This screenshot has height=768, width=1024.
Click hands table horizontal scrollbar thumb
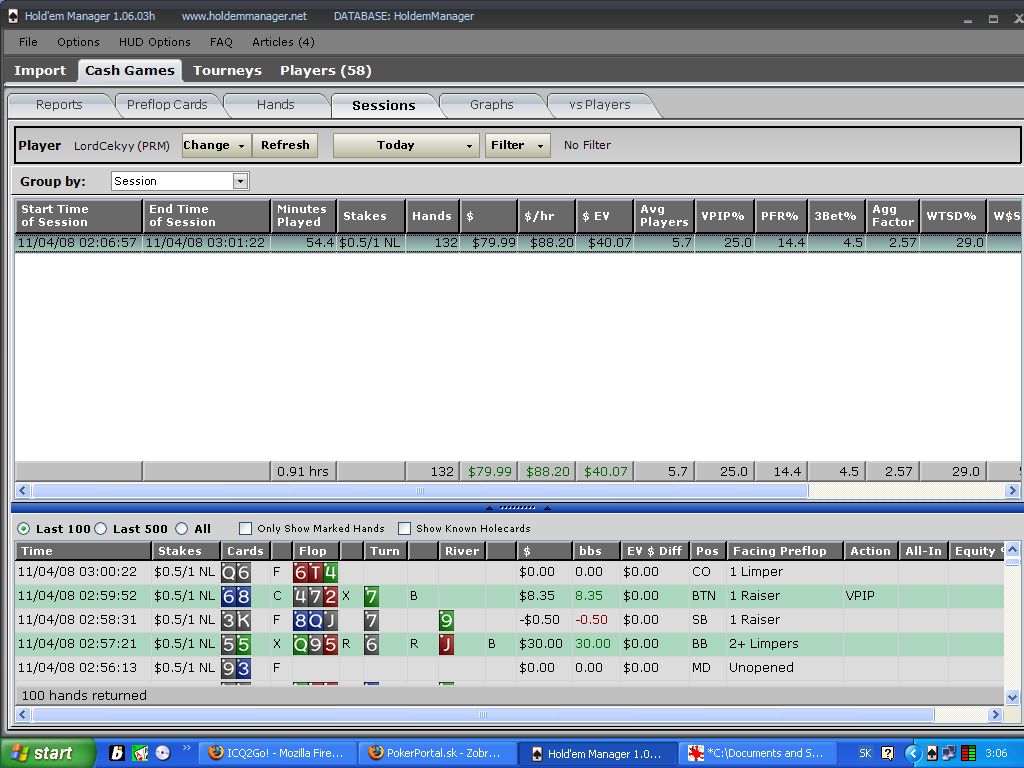[483, 714]
